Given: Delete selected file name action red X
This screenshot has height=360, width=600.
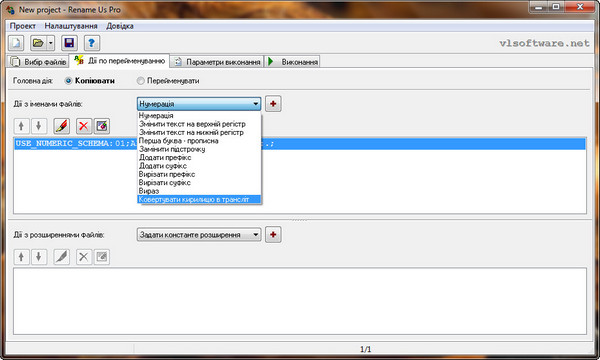Looking at the screenshot, I should (84, 126).
